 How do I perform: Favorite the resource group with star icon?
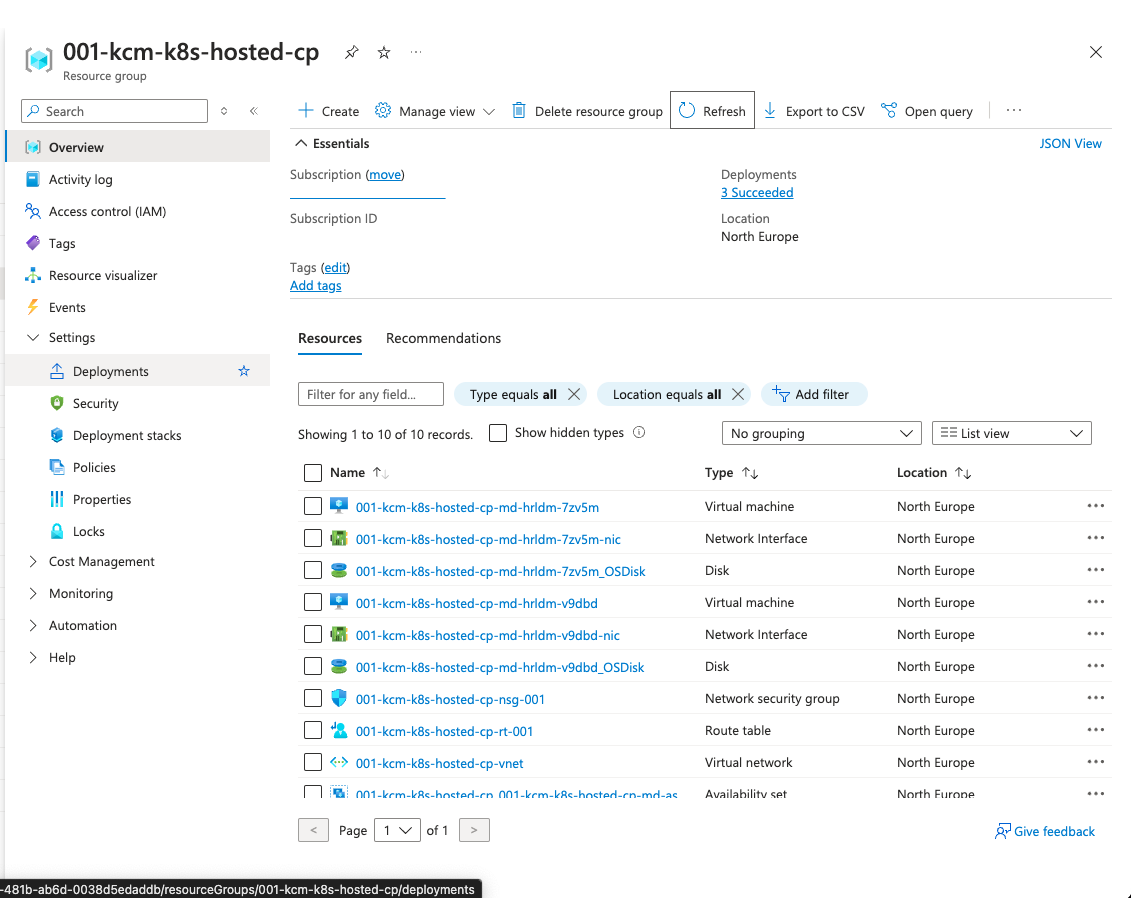pos(384,53)
